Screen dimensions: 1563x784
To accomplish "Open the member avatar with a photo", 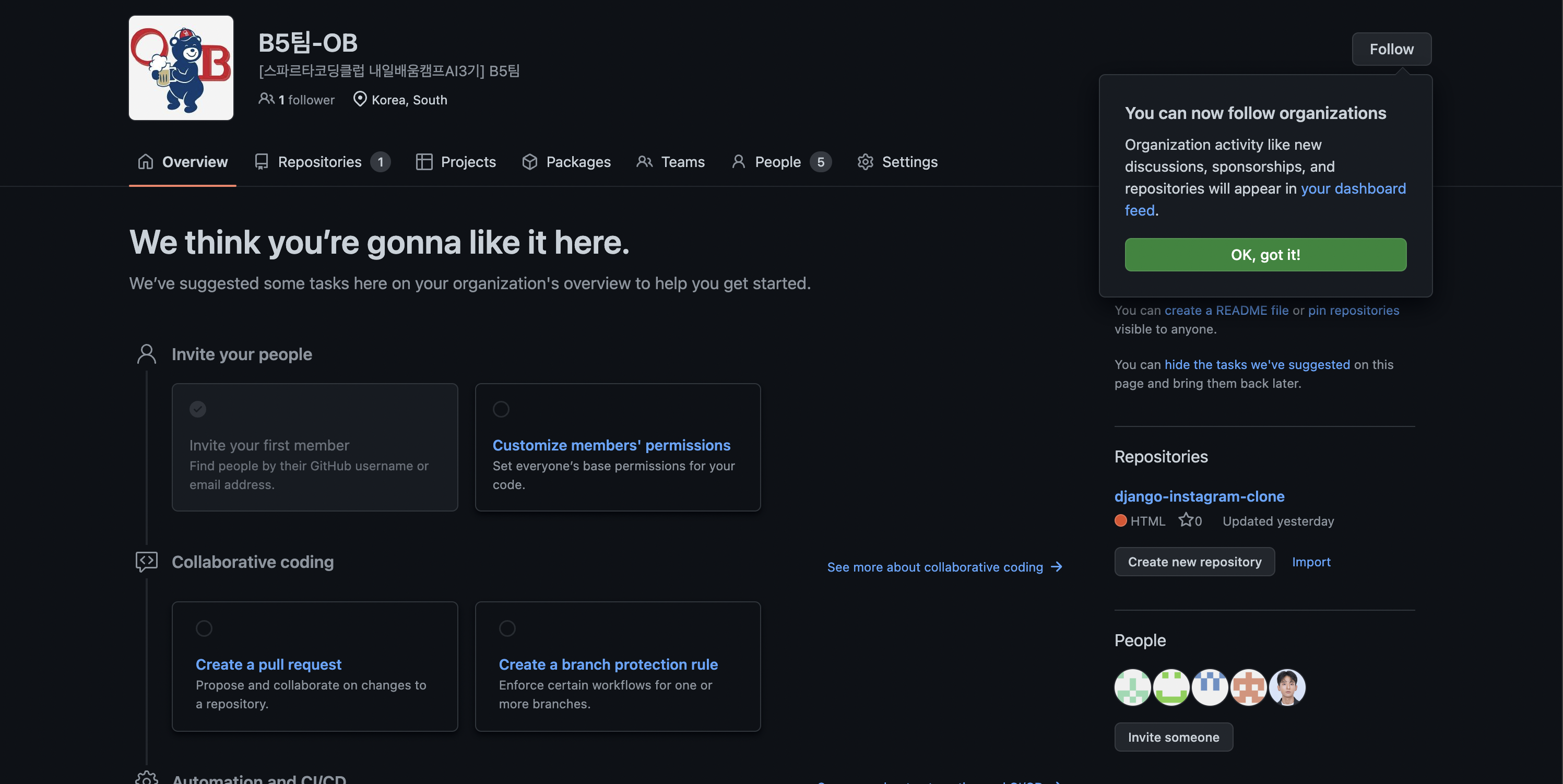I will pyautogui.click(x=1286, y=687).
